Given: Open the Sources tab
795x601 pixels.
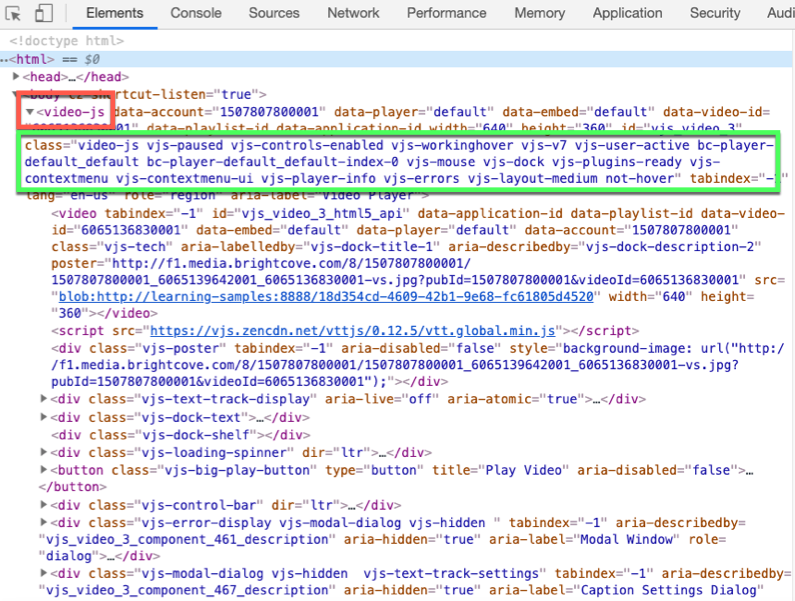Looking at the screenshot, I should pyautogui.click(x=274, y=13).
